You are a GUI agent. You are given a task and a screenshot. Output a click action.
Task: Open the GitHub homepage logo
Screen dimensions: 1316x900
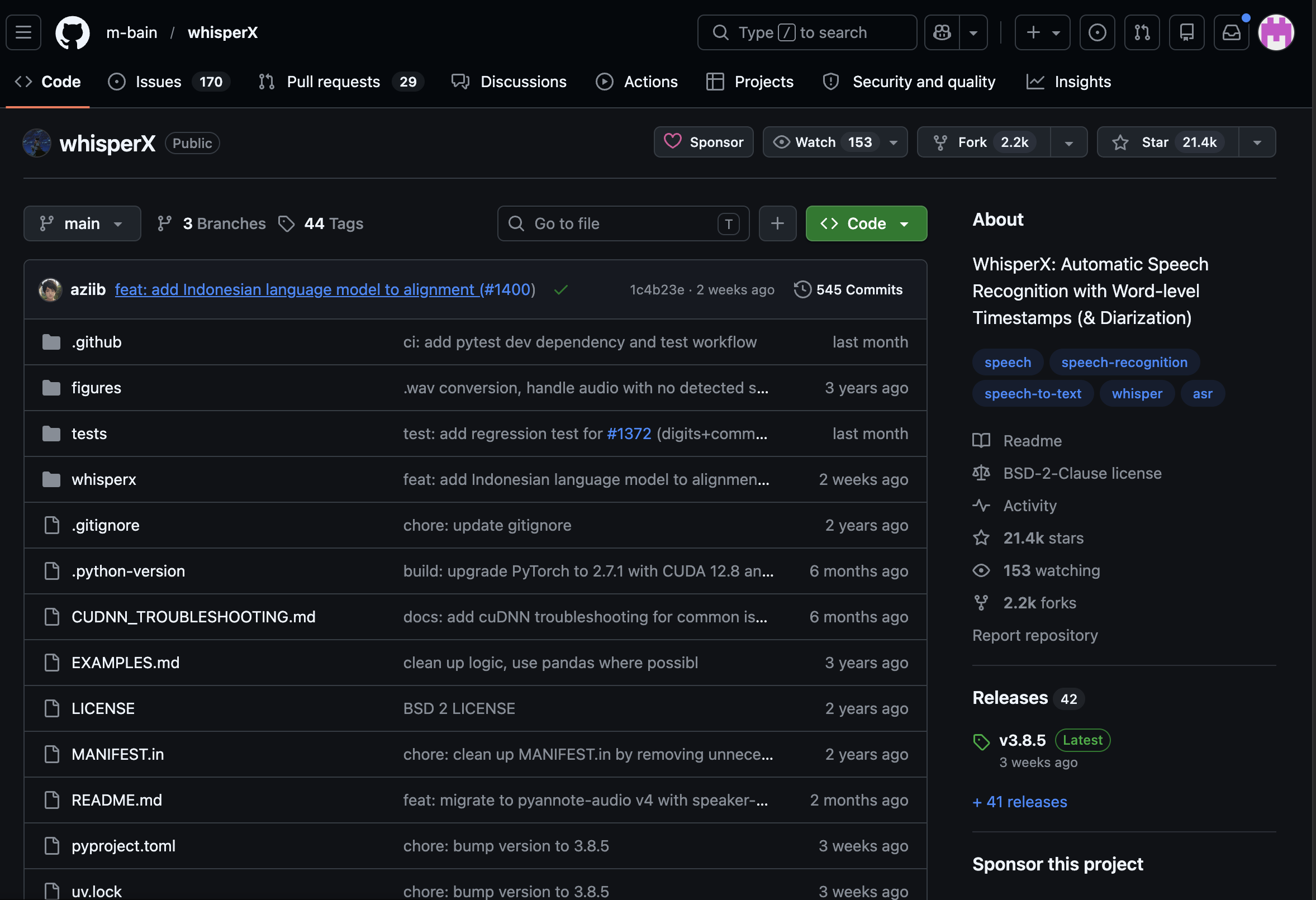pos(73,32)
